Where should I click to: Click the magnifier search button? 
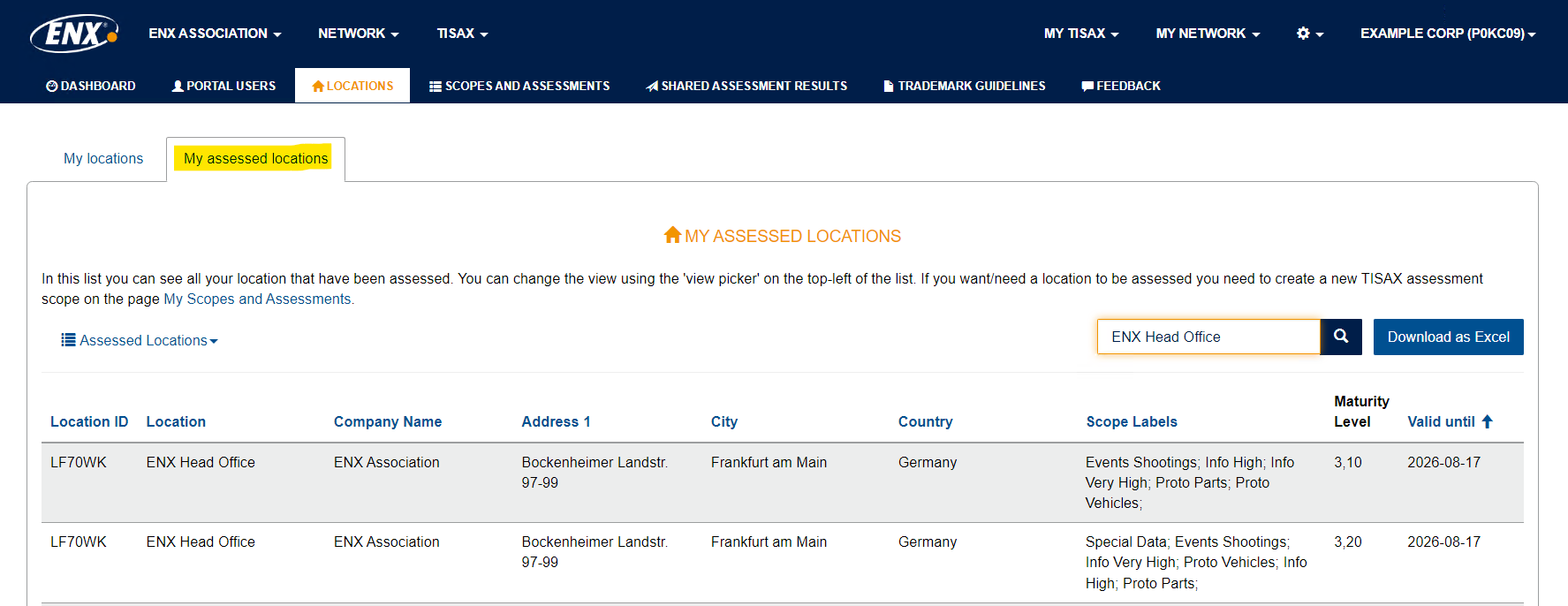(x=1341, y=337)
